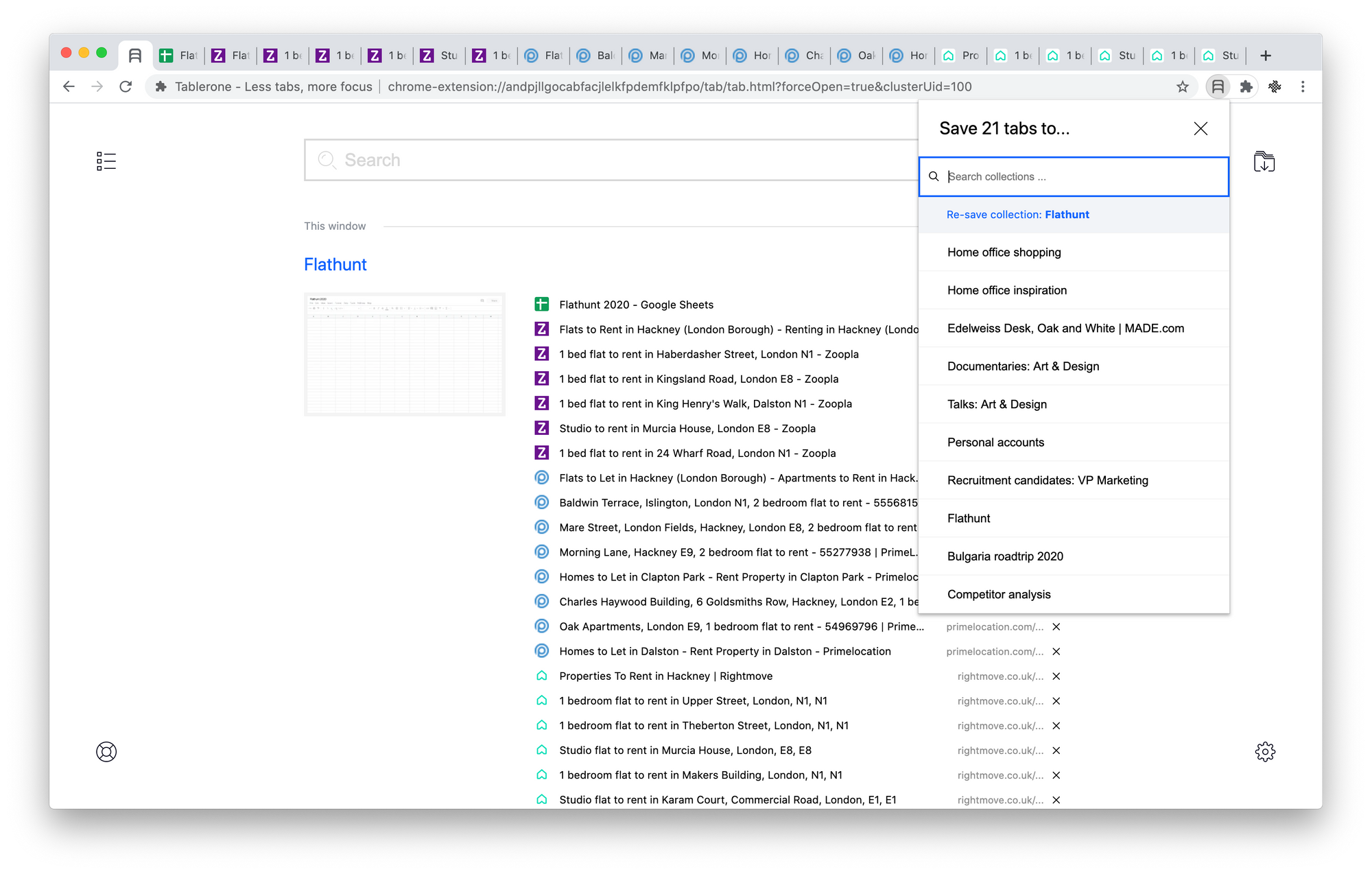Reload the page

point(126,86)
